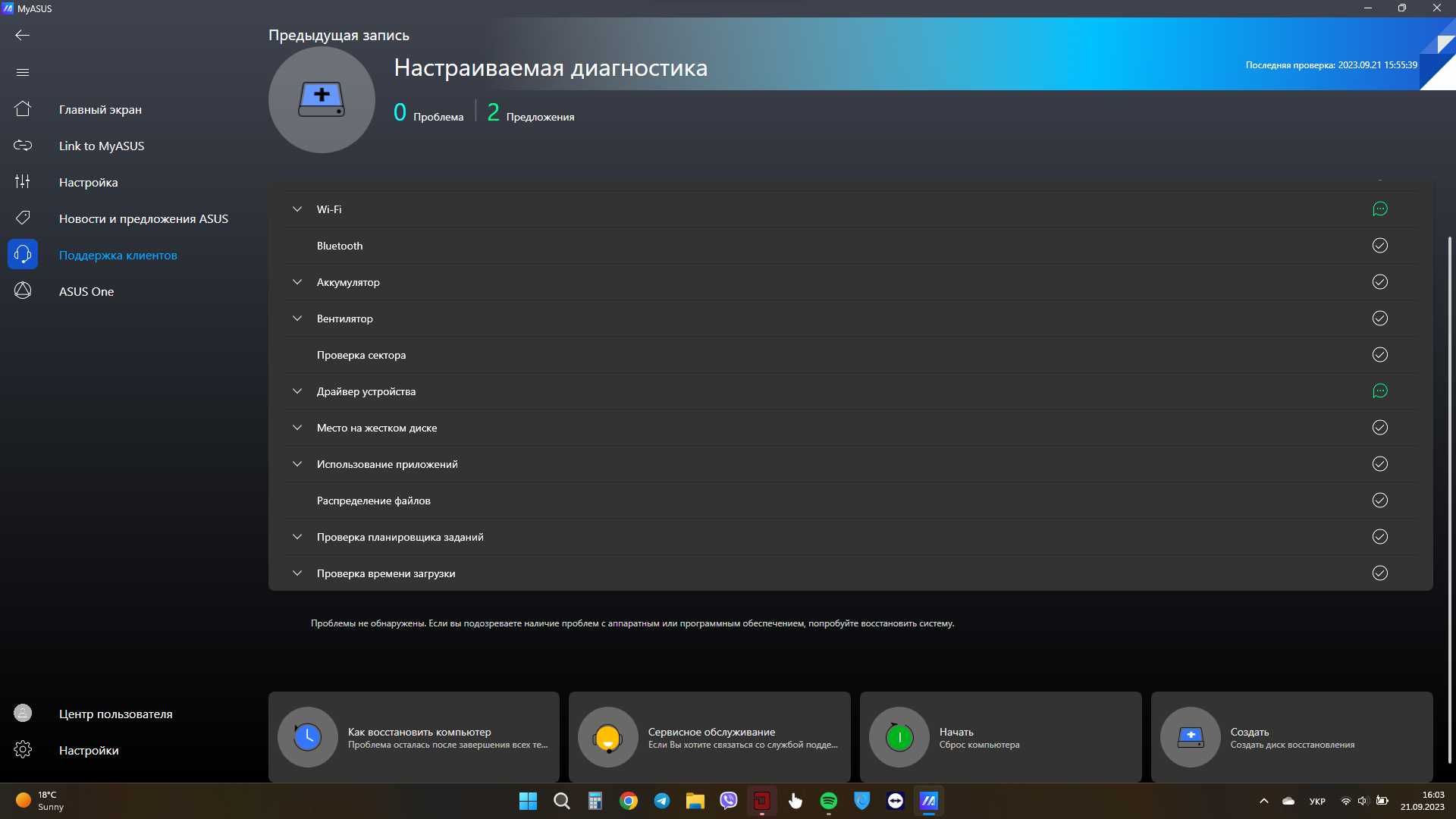Toggle the hamburger navigation menu

coord(22,72)
